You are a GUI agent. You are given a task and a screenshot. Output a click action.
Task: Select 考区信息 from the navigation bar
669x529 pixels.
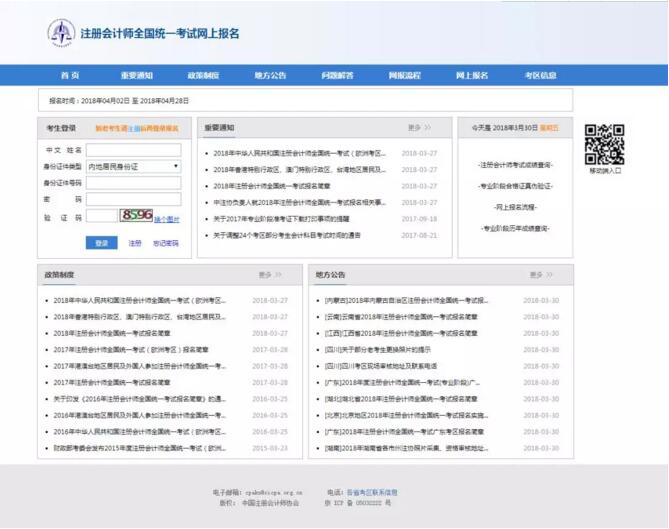(x=541, y=76)
